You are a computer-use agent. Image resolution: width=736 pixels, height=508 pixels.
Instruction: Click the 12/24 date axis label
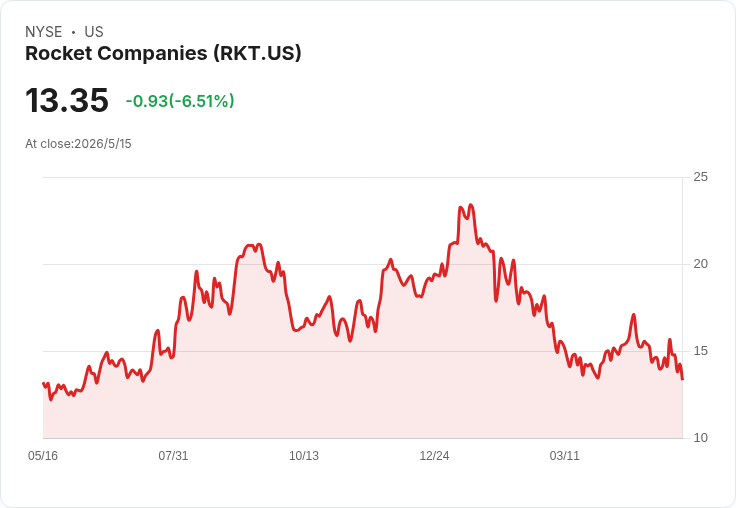pos(434,456)
